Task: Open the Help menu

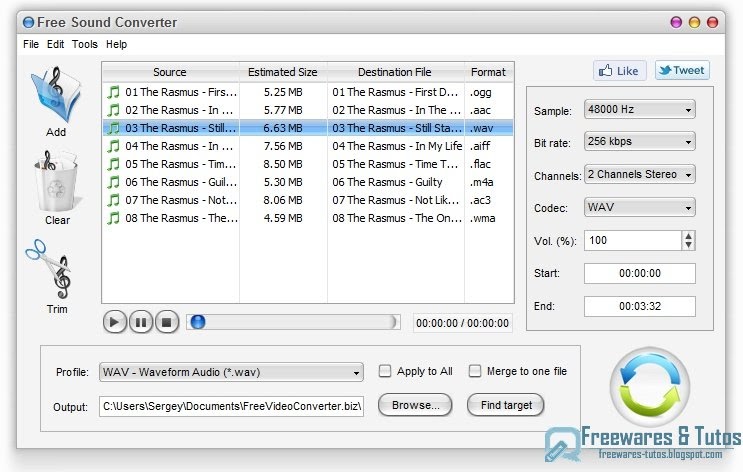Action: click(117, 44)
